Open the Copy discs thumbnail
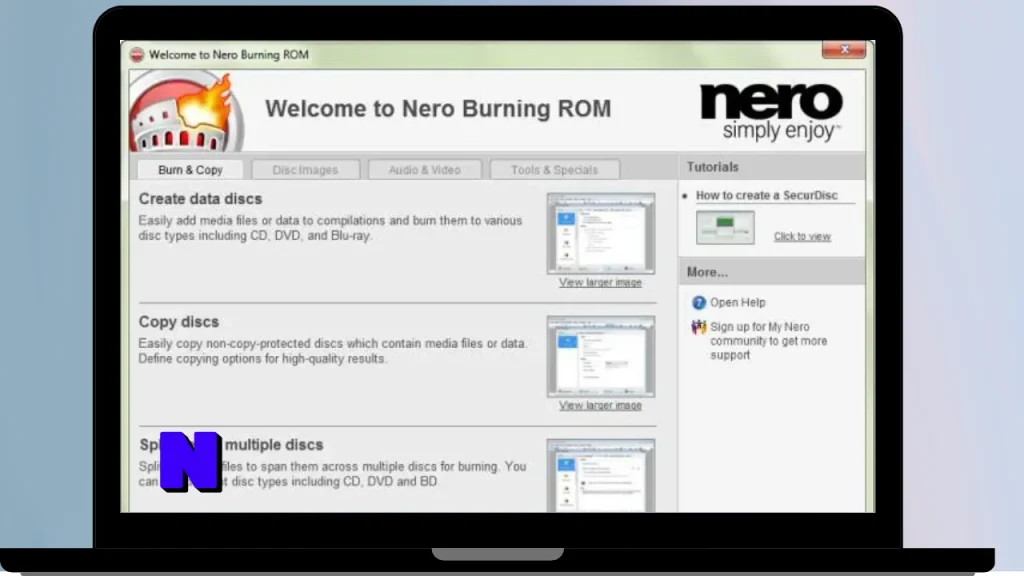This screenshot has width=1024, height=576. pyautogui.click(x=601, y=357)
